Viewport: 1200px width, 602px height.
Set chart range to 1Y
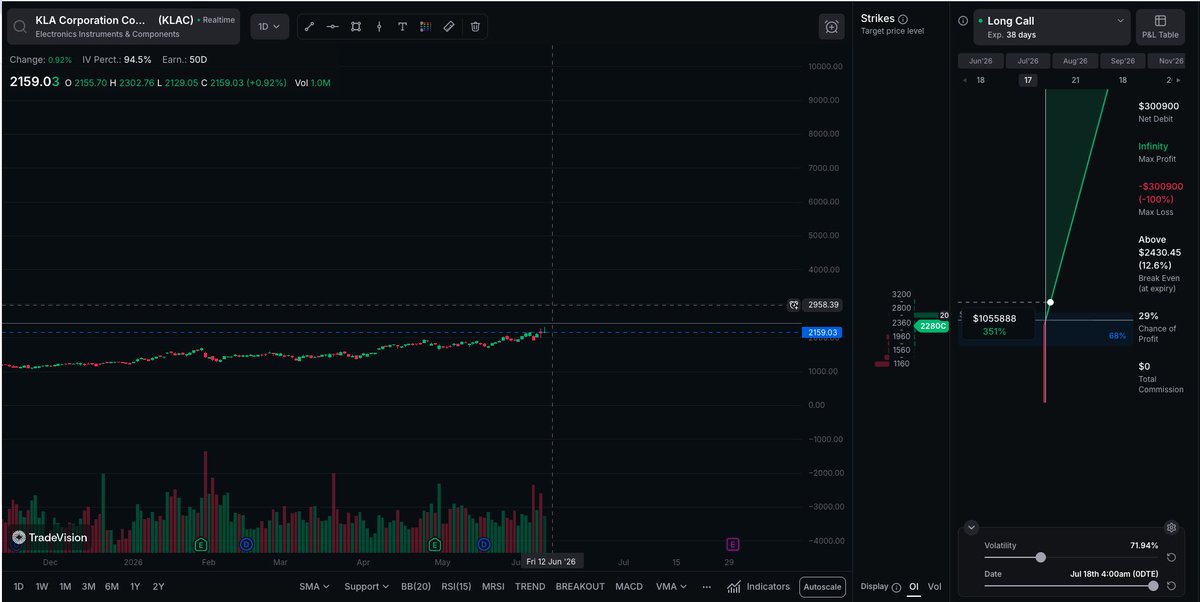click(135, 587)
